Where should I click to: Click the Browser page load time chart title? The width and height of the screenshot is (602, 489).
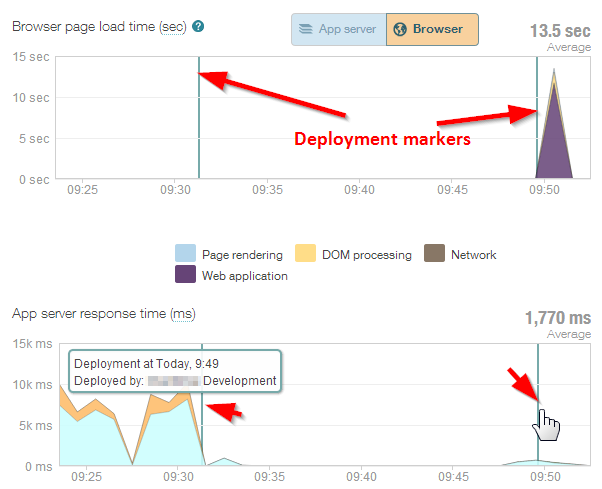[x=99, y=27]
